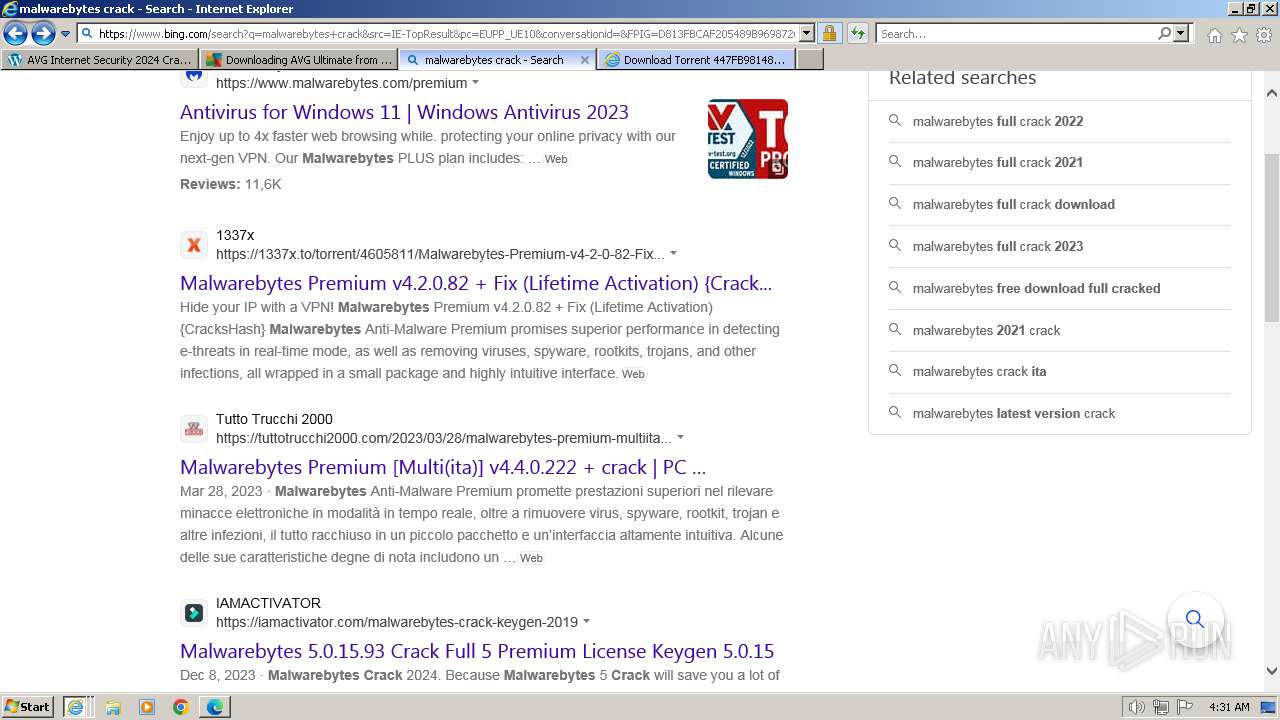Go back using the browser Back arrow
Image resolution: width=1280 pixels, height=720 pixels.
pos(15,34)
